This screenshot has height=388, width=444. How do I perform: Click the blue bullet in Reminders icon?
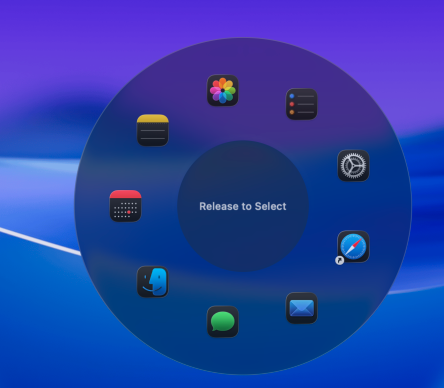click(292, 96)
